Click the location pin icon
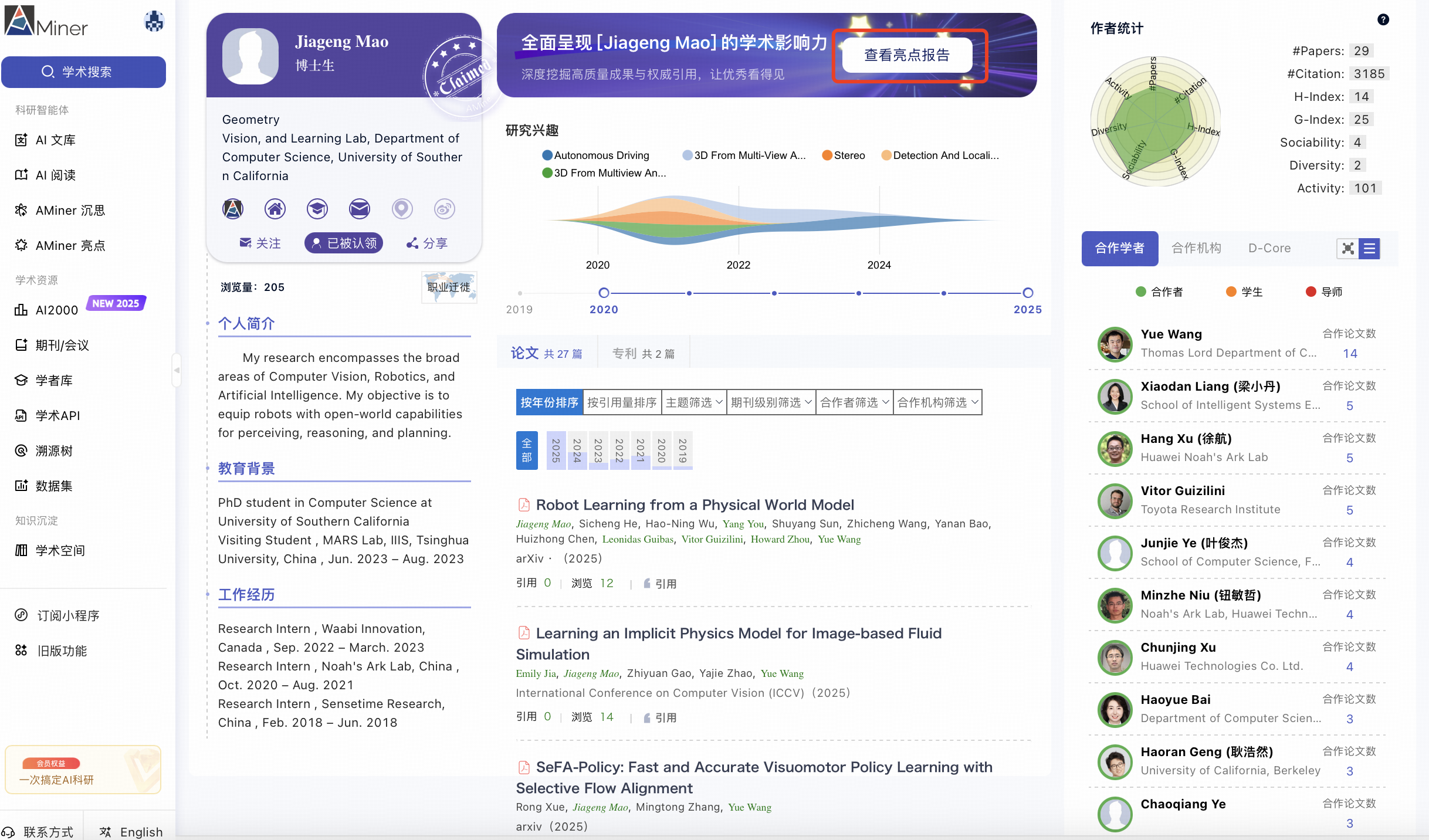 402,209
